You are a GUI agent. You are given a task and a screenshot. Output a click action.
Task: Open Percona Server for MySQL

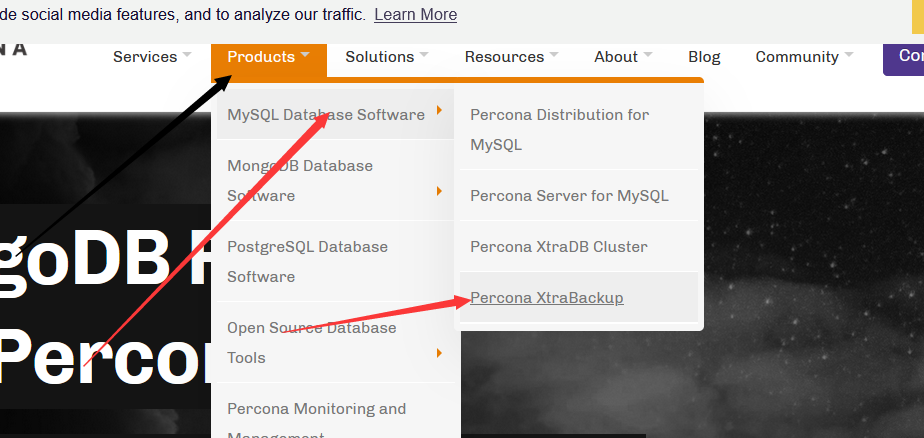click(x=579, y=195)
